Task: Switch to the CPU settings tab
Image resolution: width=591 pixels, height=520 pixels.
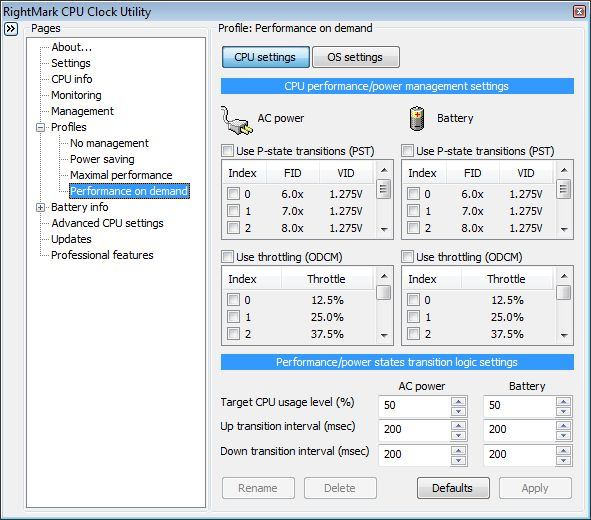Action: coord(266,57)
